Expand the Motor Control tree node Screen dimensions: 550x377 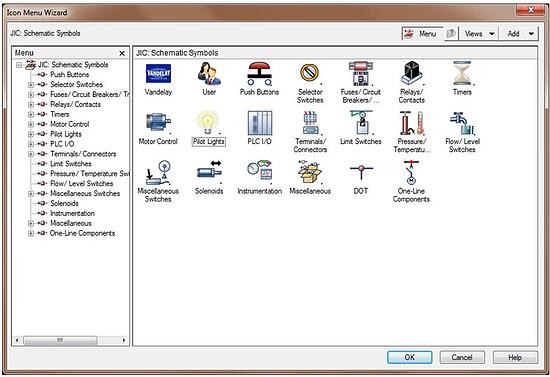(x=31, y=124)
